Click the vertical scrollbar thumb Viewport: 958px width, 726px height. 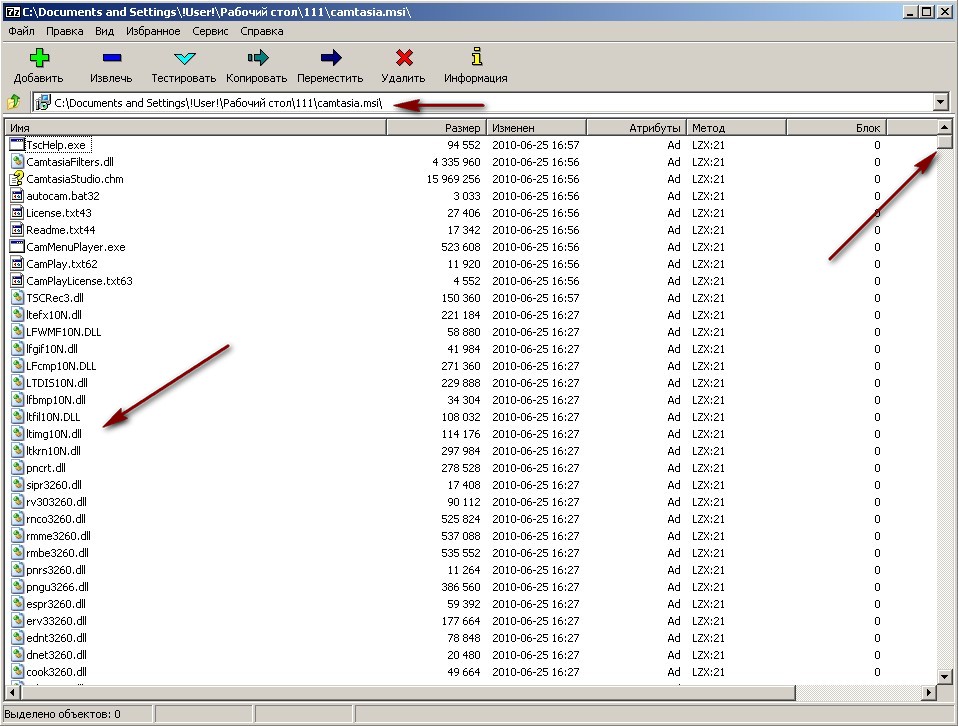tap(945, 142)
